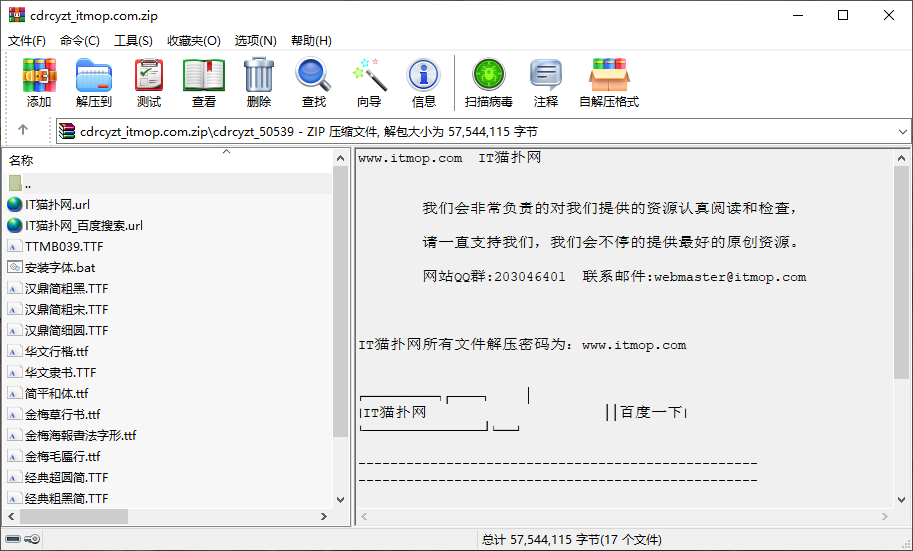Select the IT猫扑网.url shortcut file
Image resolution: width=913 pixels, height=551 pixels.
pyautogui.click(x=57, y=204)
